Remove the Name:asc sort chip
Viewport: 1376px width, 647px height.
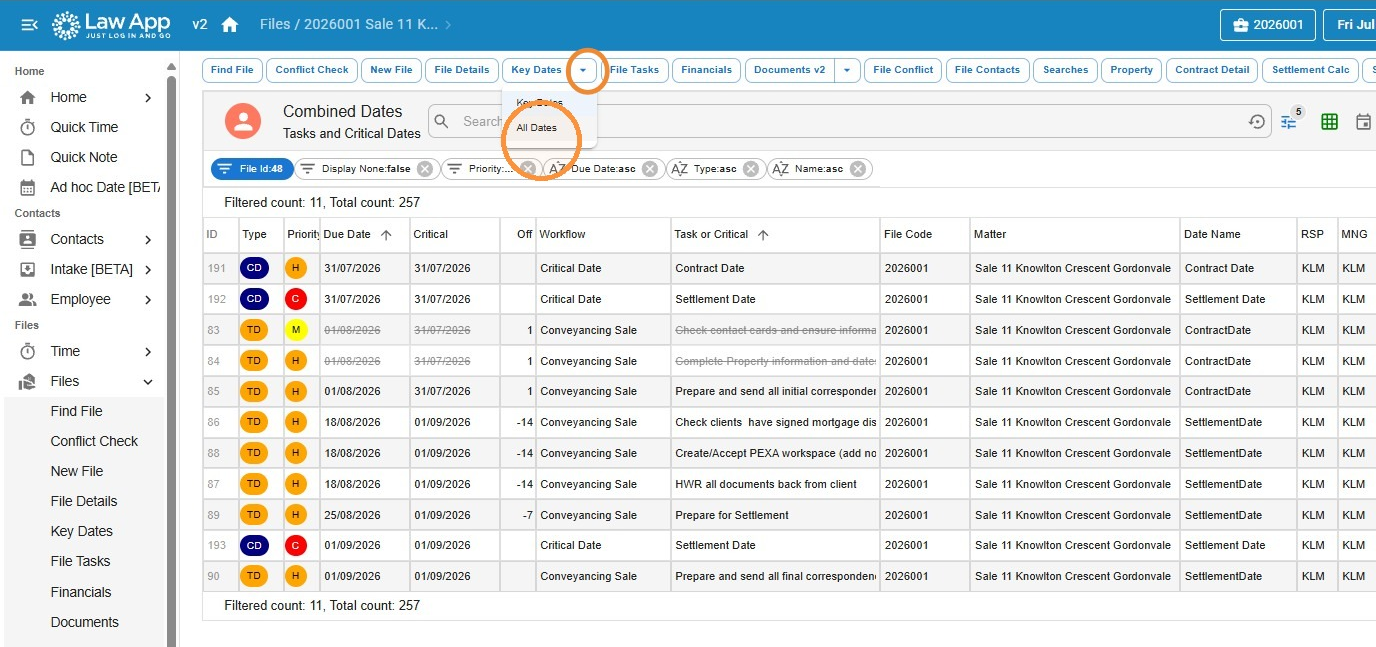[857, 169]
